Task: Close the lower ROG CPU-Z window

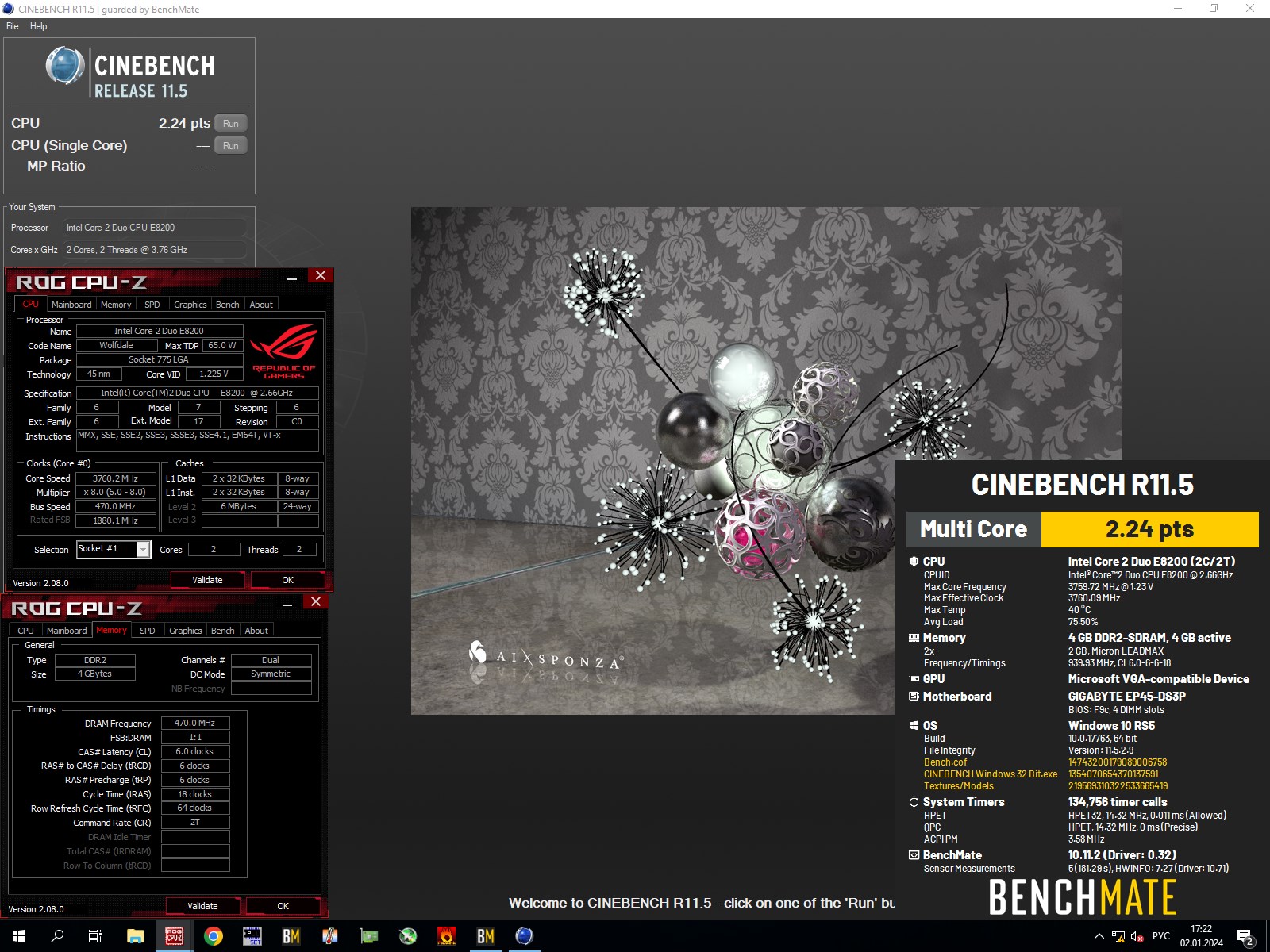Action: tap(316, 601)
